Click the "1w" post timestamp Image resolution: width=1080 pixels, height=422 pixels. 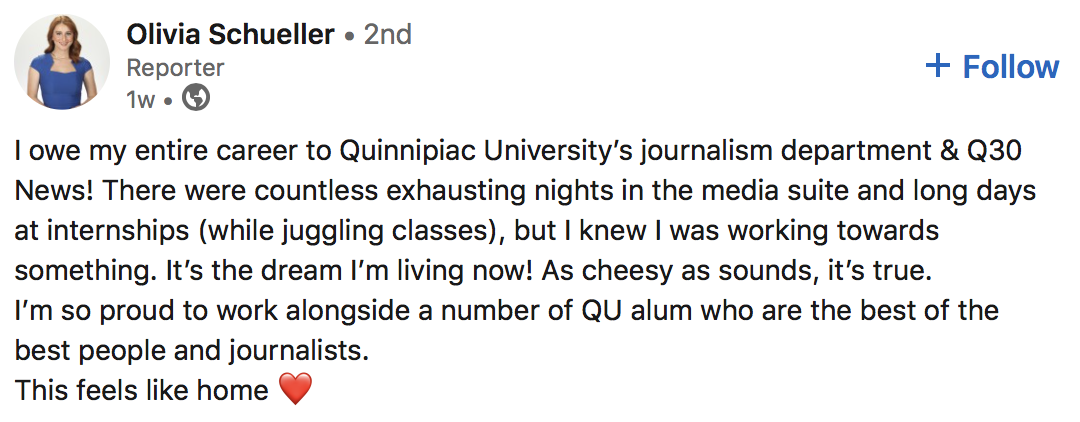click(140, 99)
